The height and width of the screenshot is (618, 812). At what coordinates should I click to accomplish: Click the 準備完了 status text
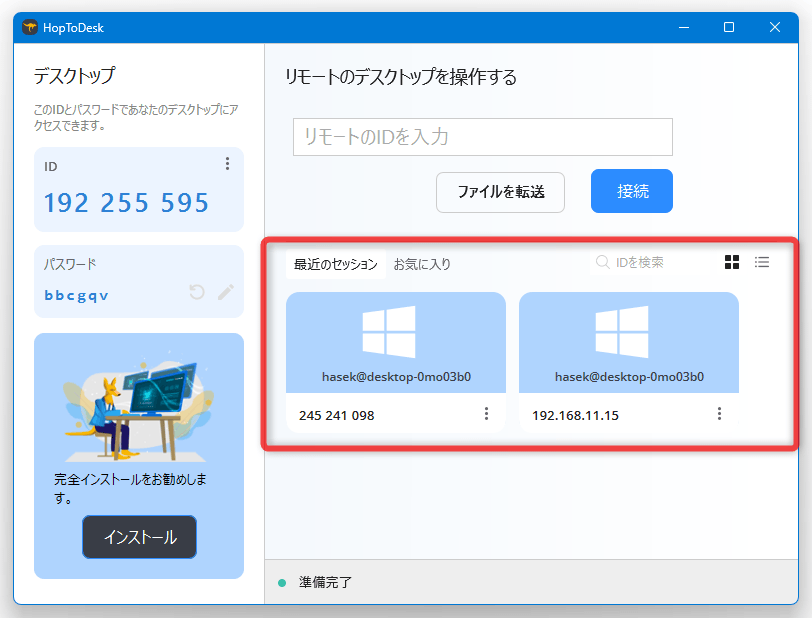tap(325, 582)
